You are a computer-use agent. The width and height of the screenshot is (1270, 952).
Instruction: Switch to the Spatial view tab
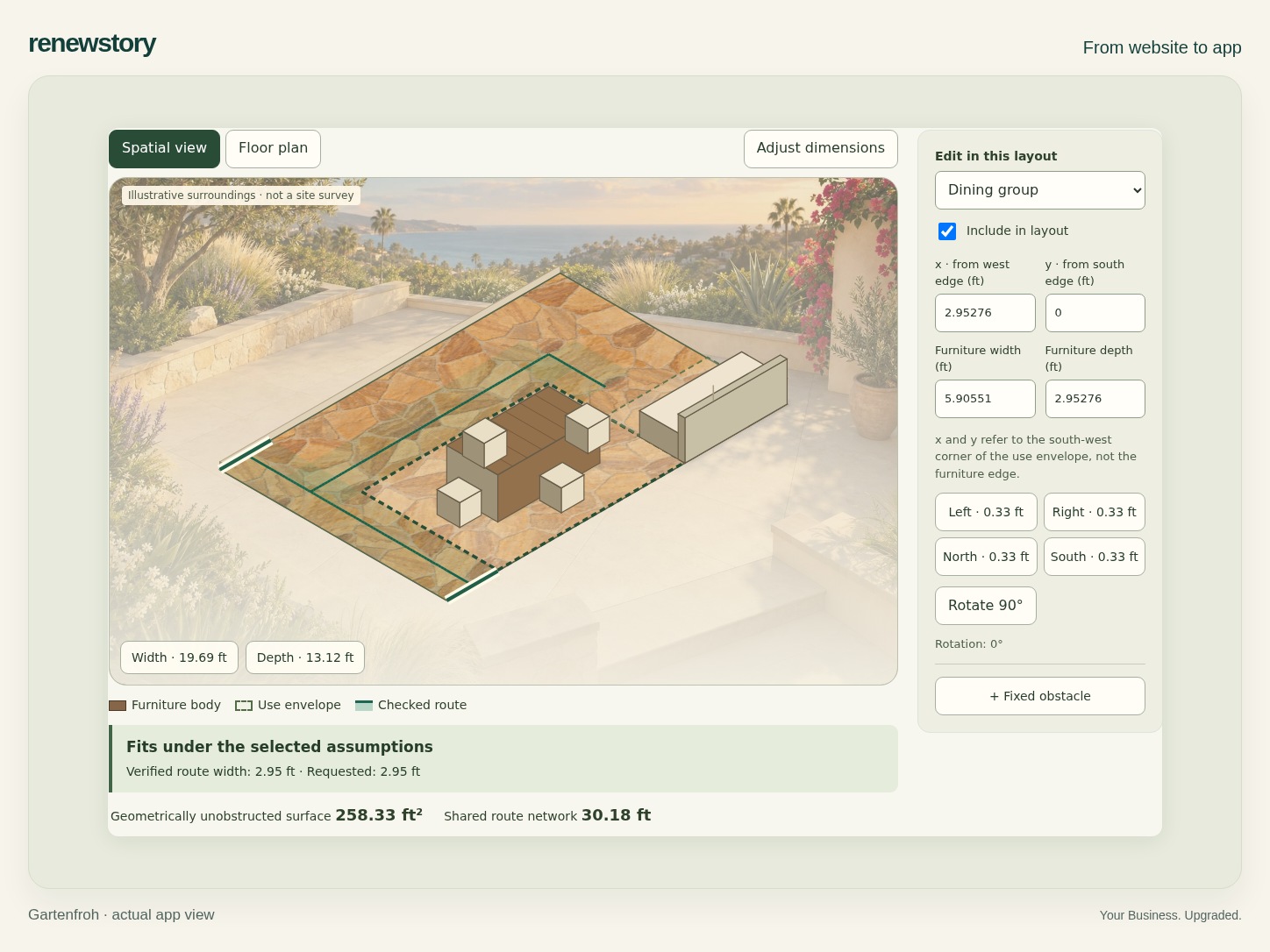[x=164, y=148]
